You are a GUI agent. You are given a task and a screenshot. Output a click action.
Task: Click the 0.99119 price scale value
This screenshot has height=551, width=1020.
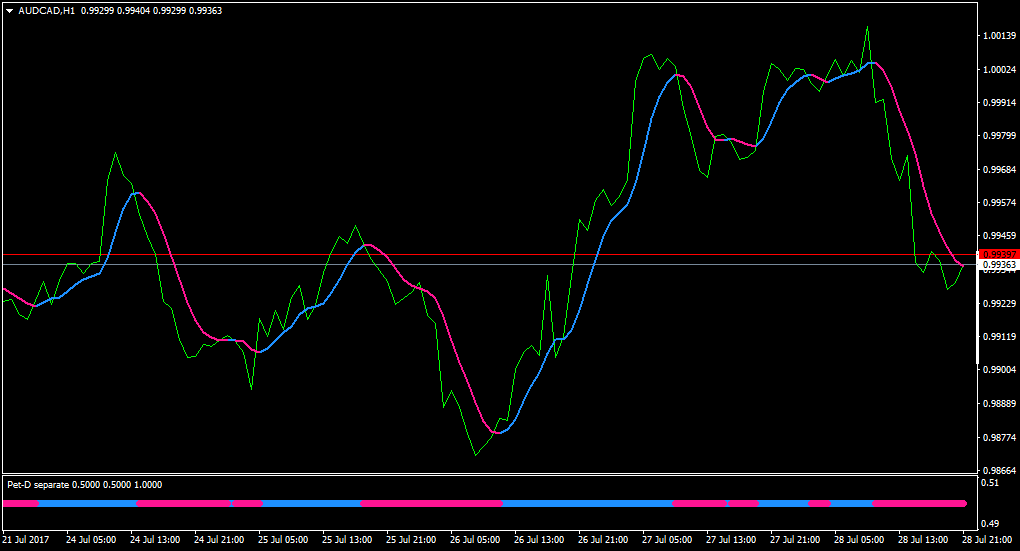click(x=1000, y=337)
